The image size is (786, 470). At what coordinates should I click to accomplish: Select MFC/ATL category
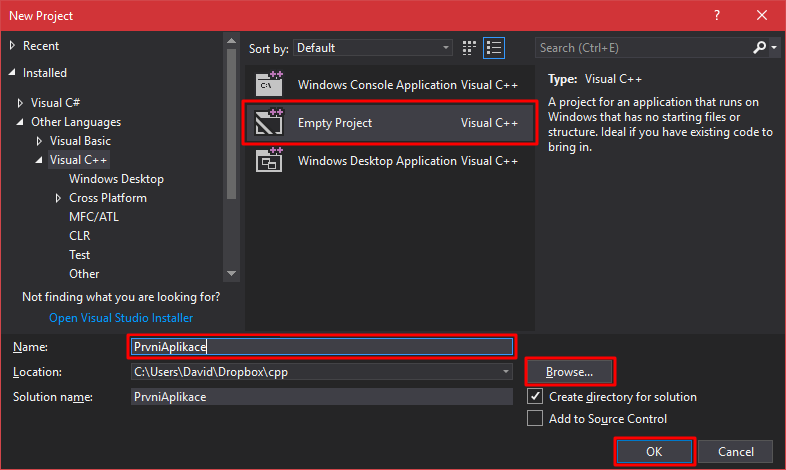(x=94, y=217)
